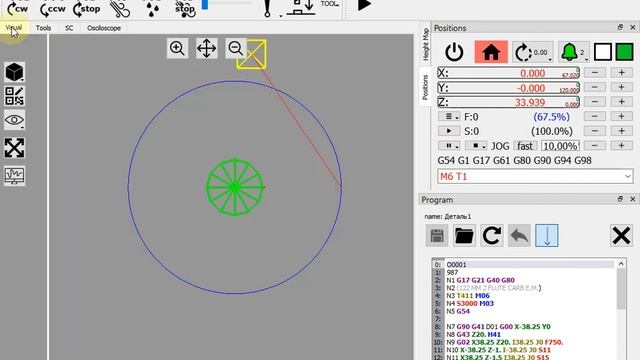Viewport: 640px width, 360px height.
Task: Decrease Z axis with minus button
Action: pyautogui.click(x=595, y=102)
